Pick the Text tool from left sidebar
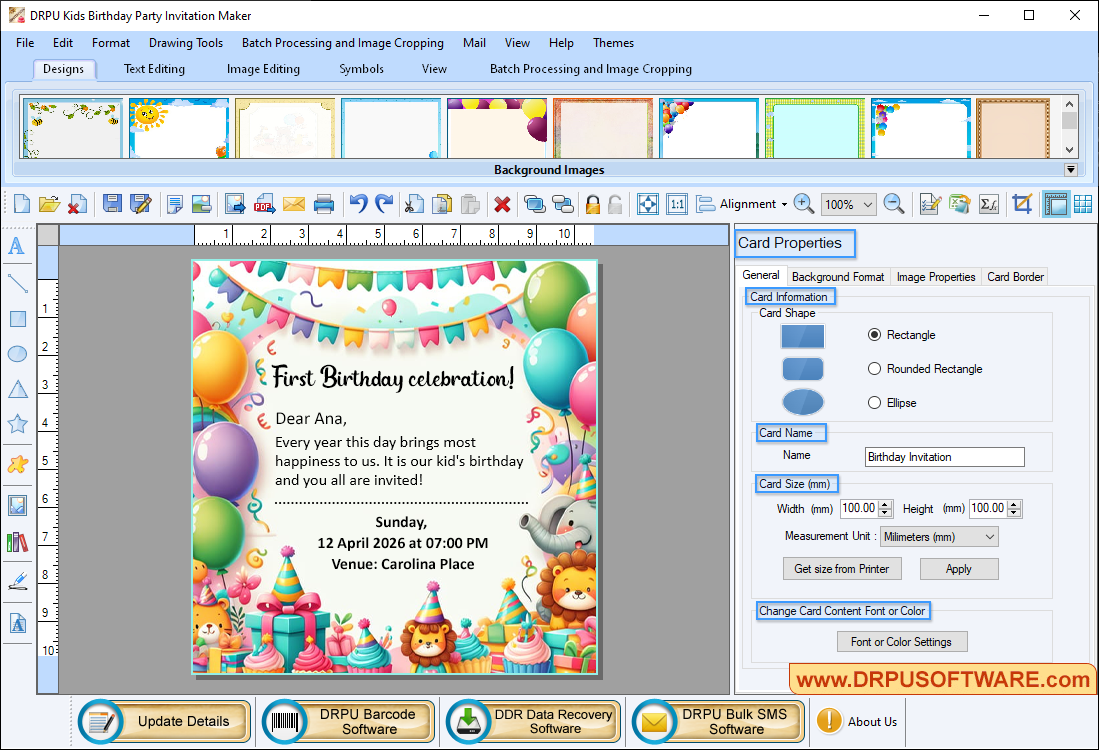This screenshot has width=1099, height=750. 16,247
